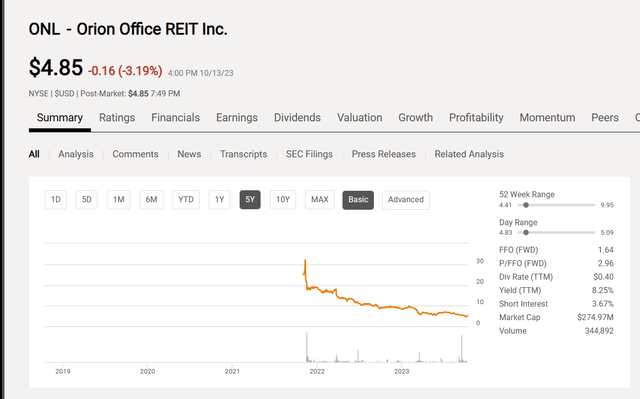Click the ONL - Orion Office REIT Inc. title
Image resolution: width=640 pixels, height=399 pixels.
coord(128,29)
